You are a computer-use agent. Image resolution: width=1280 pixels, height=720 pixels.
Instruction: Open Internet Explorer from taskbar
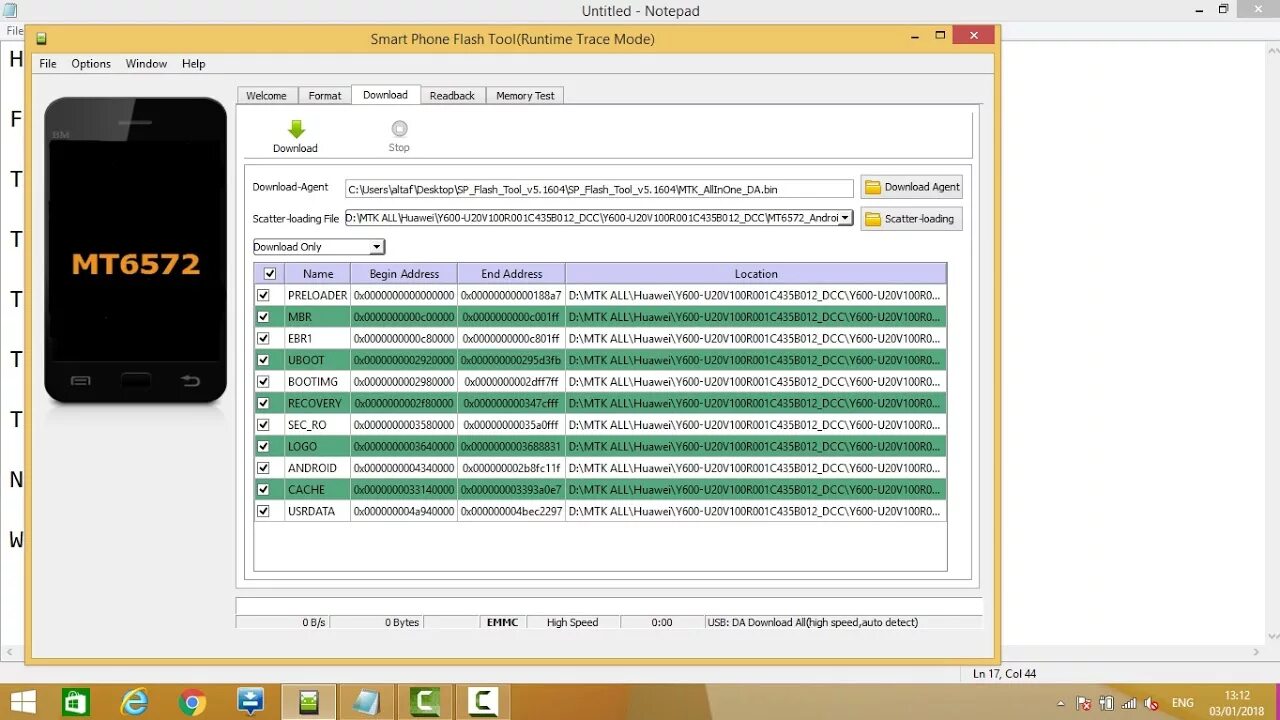tap(134, 702)
